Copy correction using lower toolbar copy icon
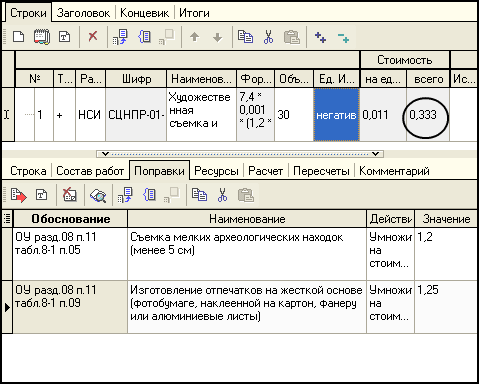Screen dimensions: 479x384 [199, 195]
